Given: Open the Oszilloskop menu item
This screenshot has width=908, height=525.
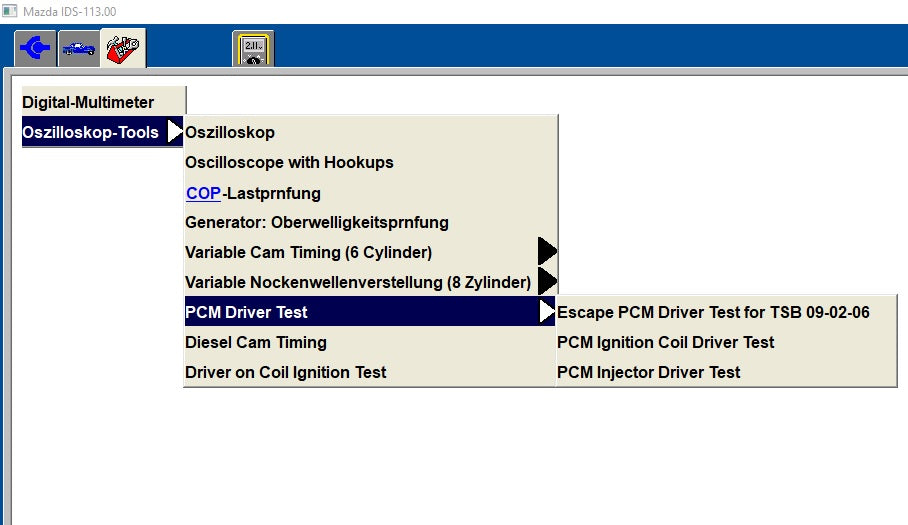Looking at the screenshot, I should point(230,132).
